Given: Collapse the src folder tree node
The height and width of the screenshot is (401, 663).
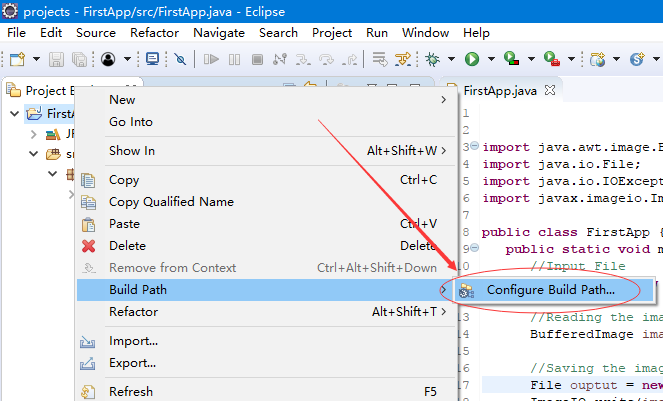Looking at the screenshot, I should pyautogui.click(x=32, y=154).
